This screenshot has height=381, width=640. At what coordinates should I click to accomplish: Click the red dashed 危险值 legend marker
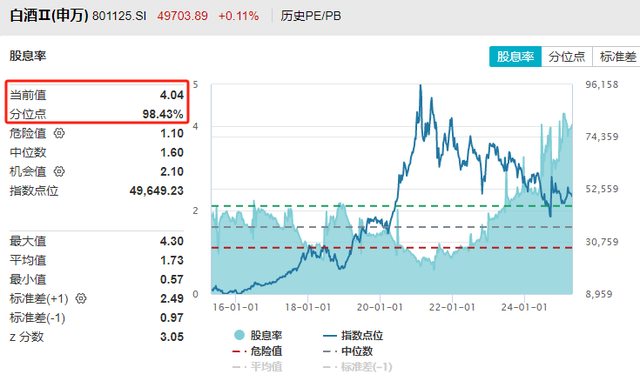pyautogui.click(x=239, y=351)
